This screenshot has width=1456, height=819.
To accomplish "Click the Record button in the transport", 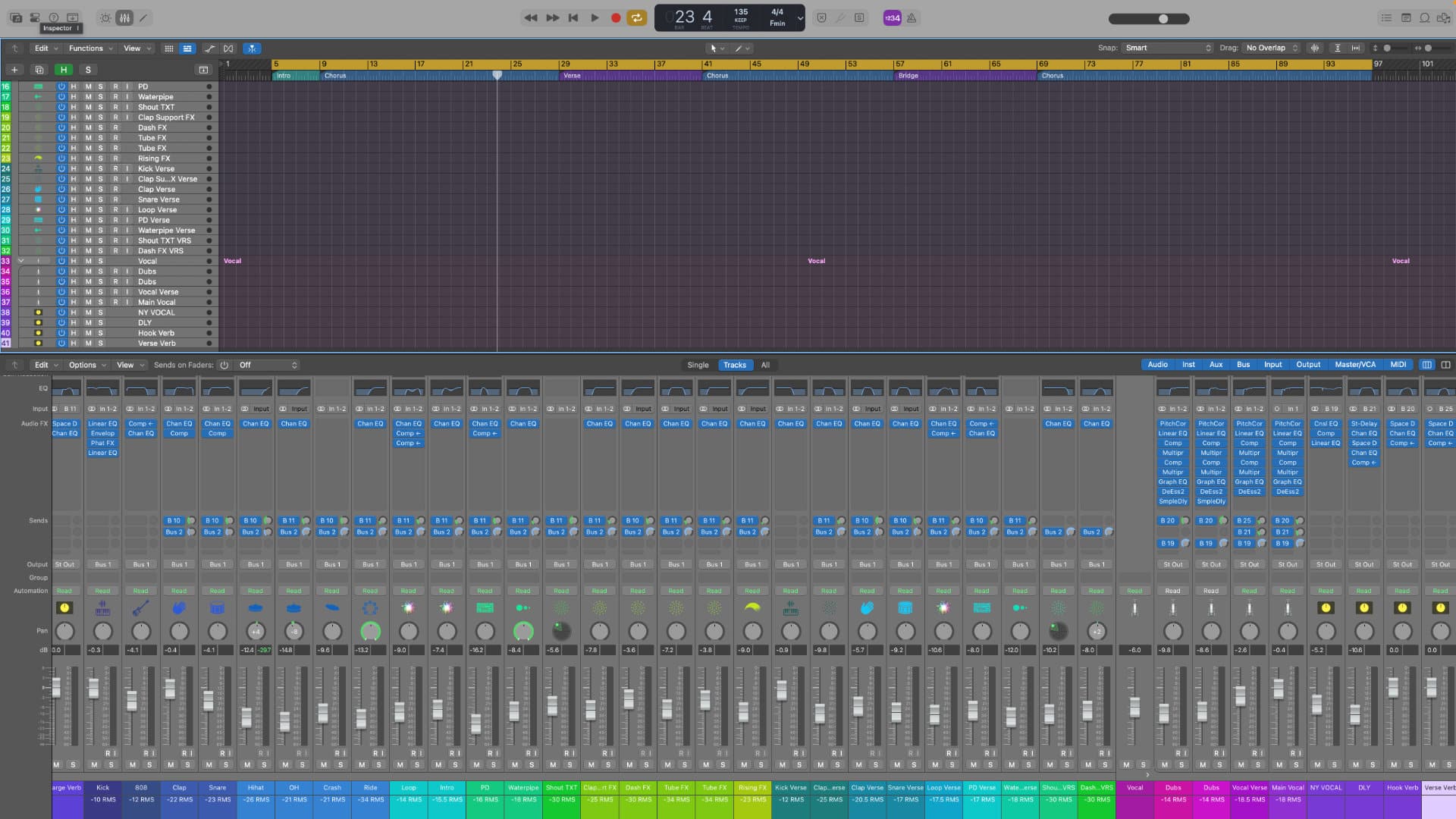I will pyautogui.click(x=616, y=17).
